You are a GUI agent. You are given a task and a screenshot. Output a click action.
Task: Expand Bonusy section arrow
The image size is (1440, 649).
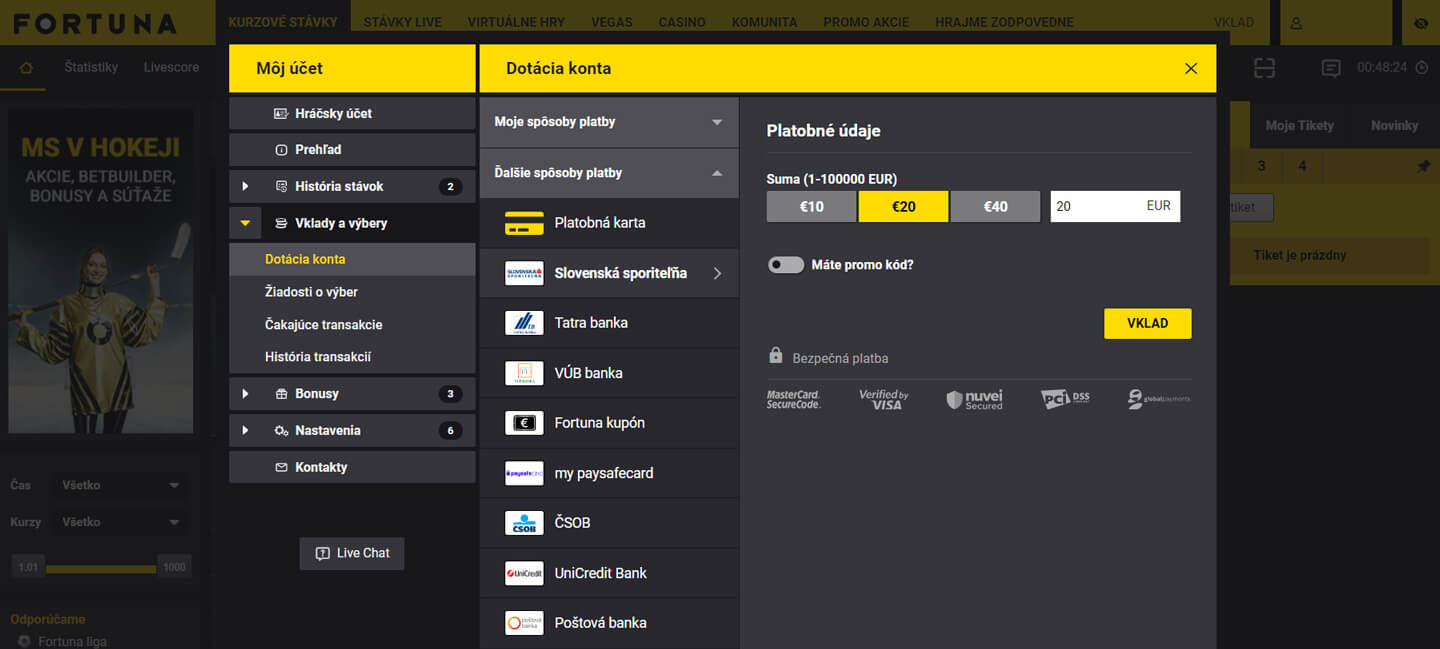[x=245, y=394]
